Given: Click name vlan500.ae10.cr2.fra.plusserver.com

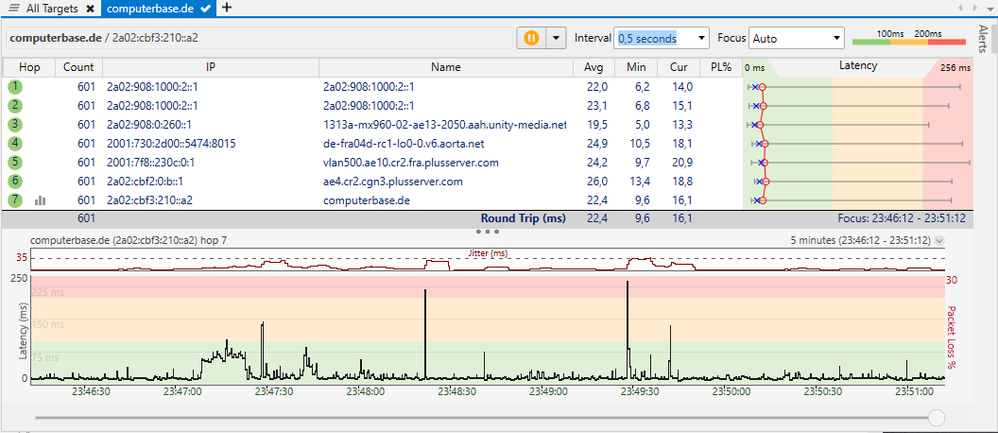Looking at the screenshot, I should [x=411, y=163].
